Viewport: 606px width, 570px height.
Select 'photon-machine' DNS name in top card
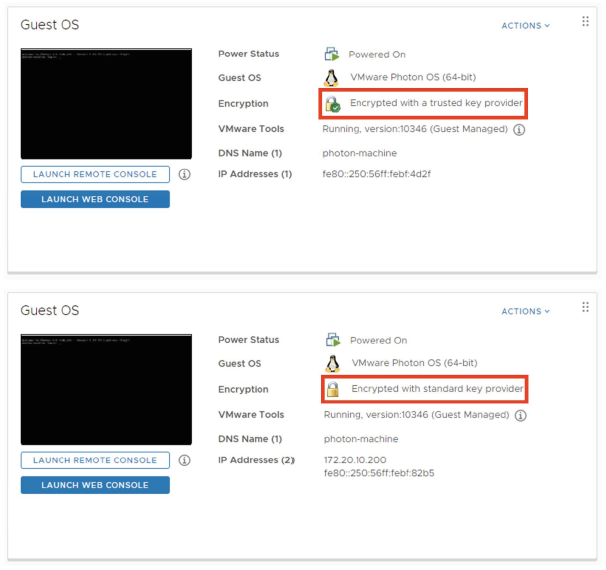[359, 153]
